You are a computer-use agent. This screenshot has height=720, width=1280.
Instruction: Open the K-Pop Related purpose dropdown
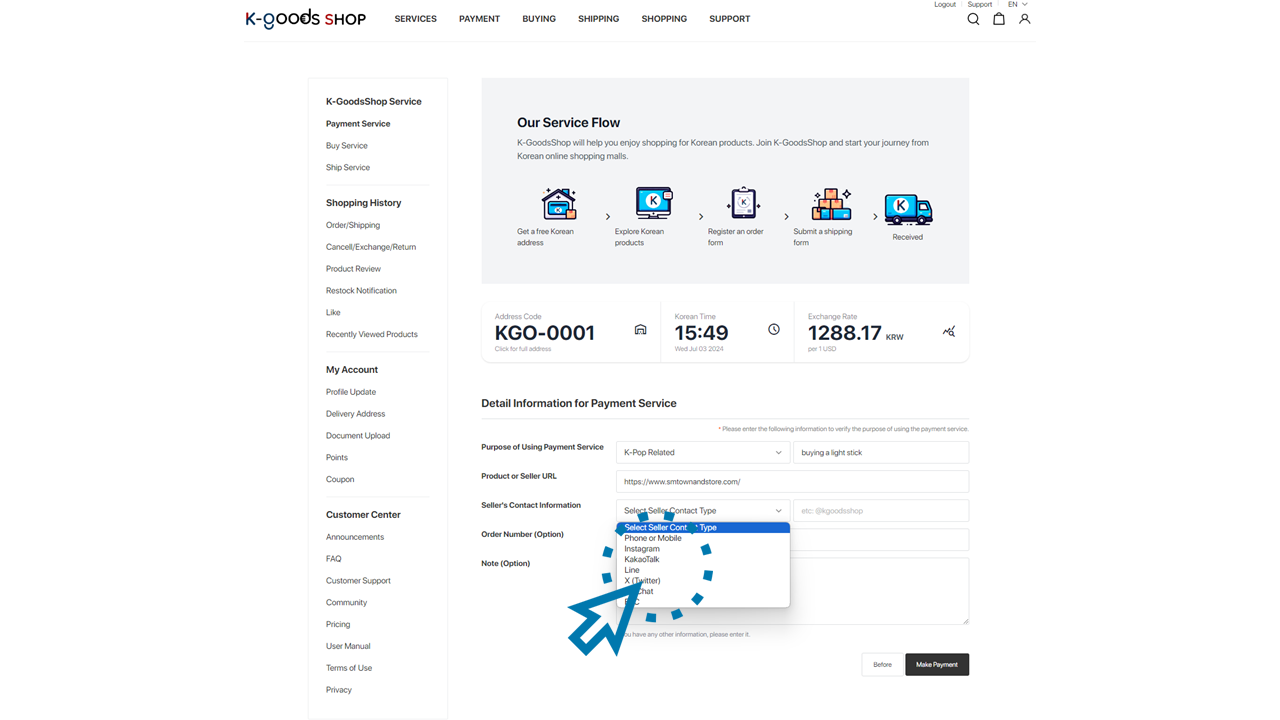tap(702, 452)
